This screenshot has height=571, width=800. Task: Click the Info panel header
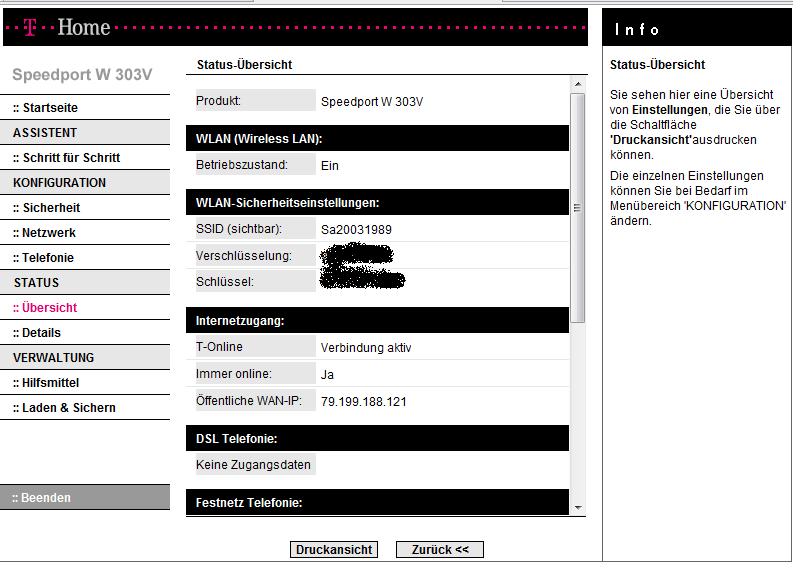coord(697,28)
